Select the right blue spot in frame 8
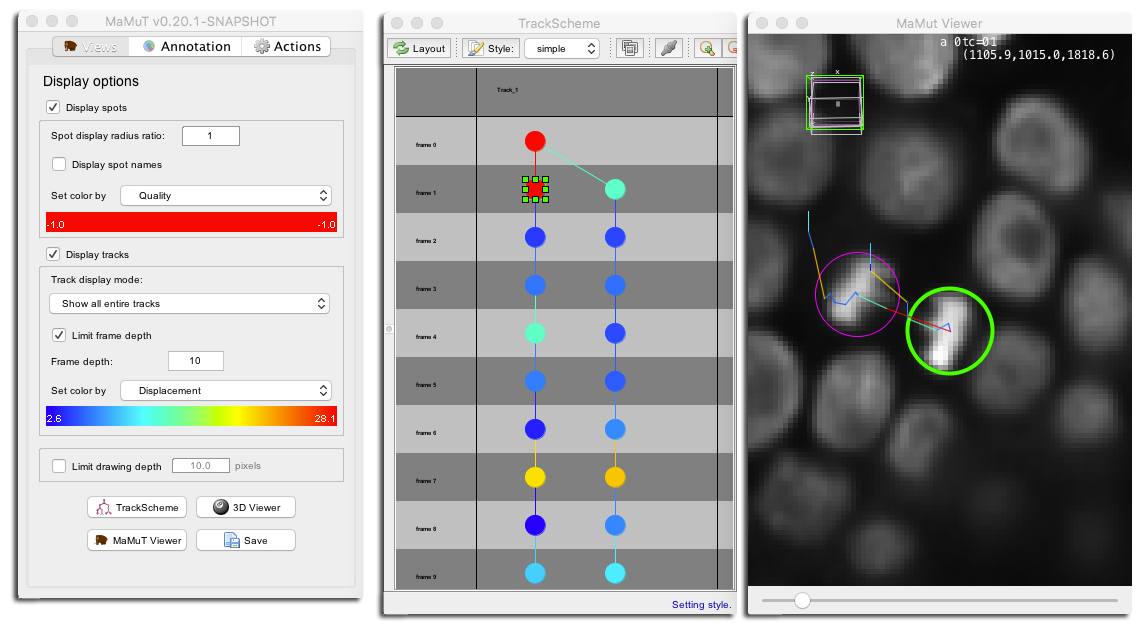 [x=615, y=525]
